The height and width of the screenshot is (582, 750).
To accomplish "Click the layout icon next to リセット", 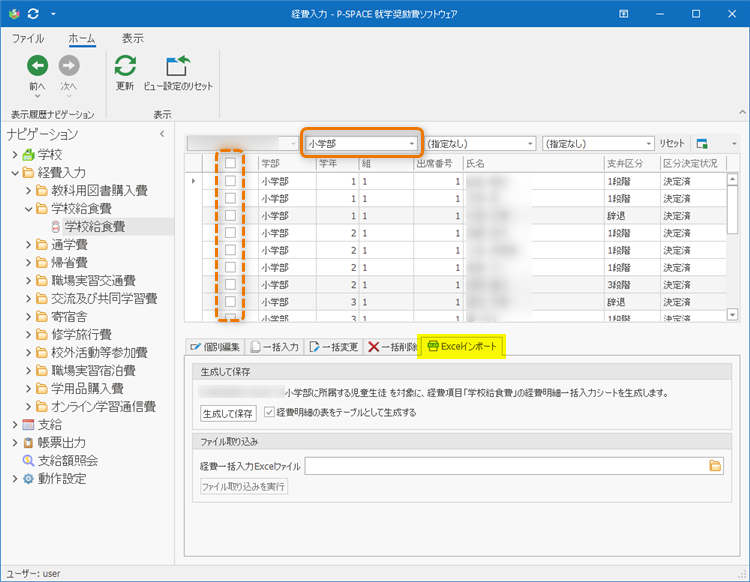I will (x=702, y=143).
